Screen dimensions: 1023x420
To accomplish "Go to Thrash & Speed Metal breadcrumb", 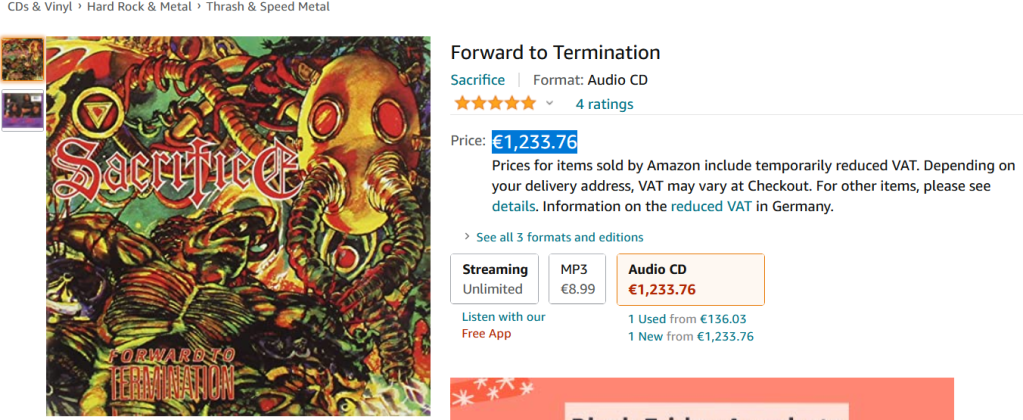I will [x=268, y=7].
